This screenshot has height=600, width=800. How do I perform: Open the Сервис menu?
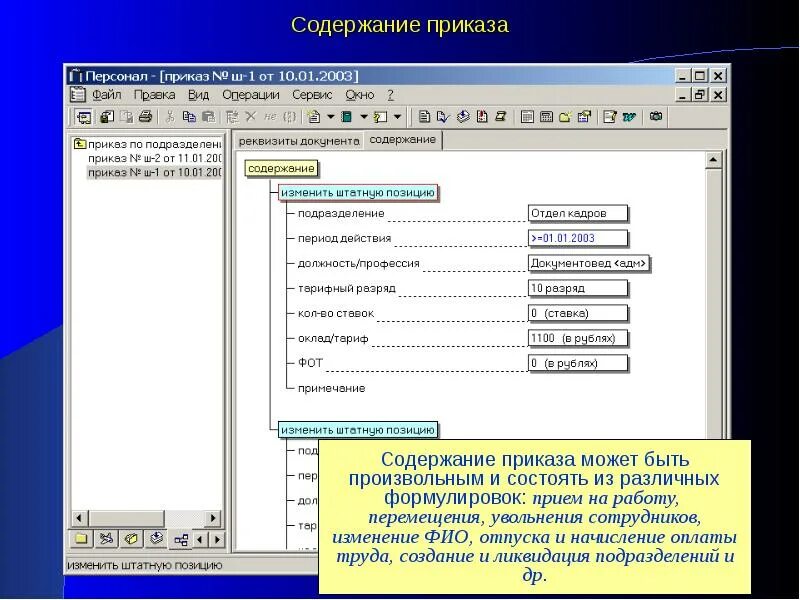[x=312, y=95]
